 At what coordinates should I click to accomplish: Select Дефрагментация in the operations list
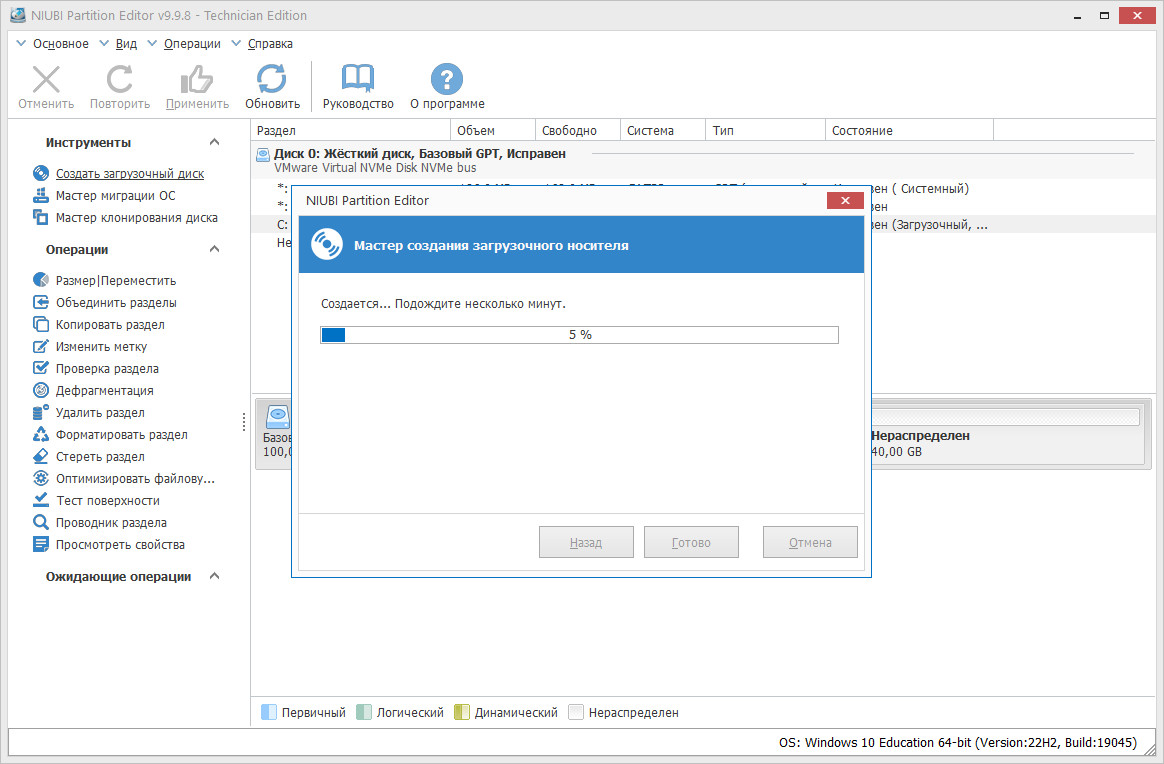[105, 391]
